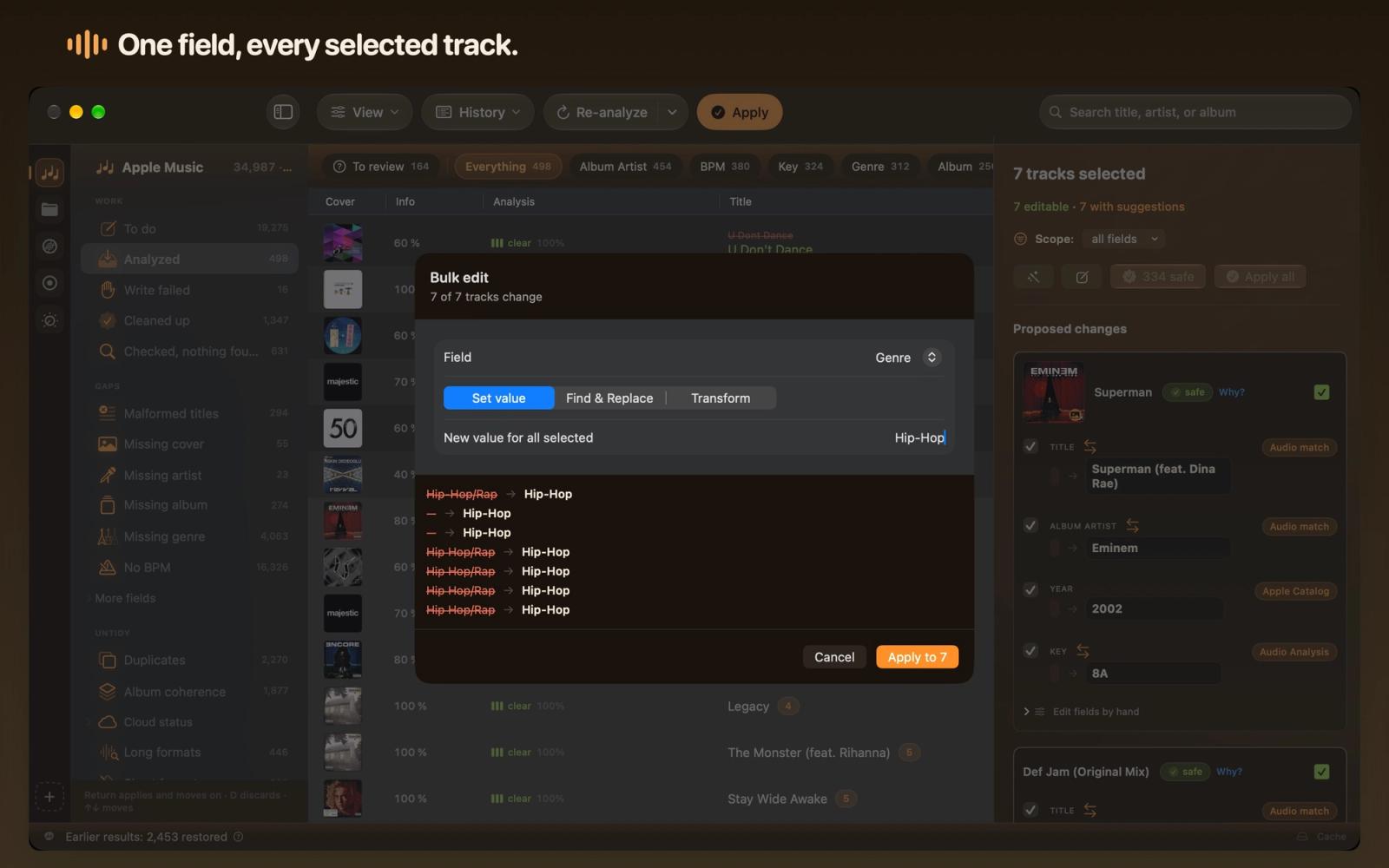
Task: Switch to Transform mode
Action: (x=721, y=398)
